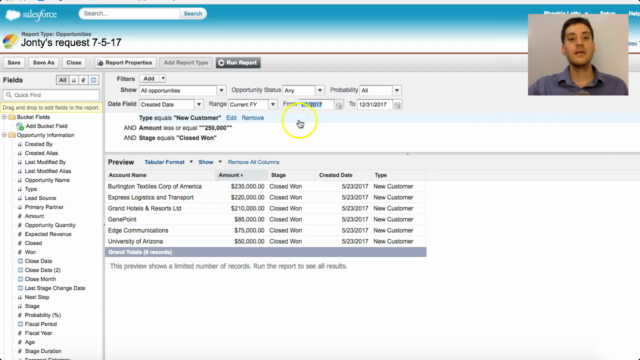Run the report
Viewport: 640px width, 360px height.
click(238, 62)
